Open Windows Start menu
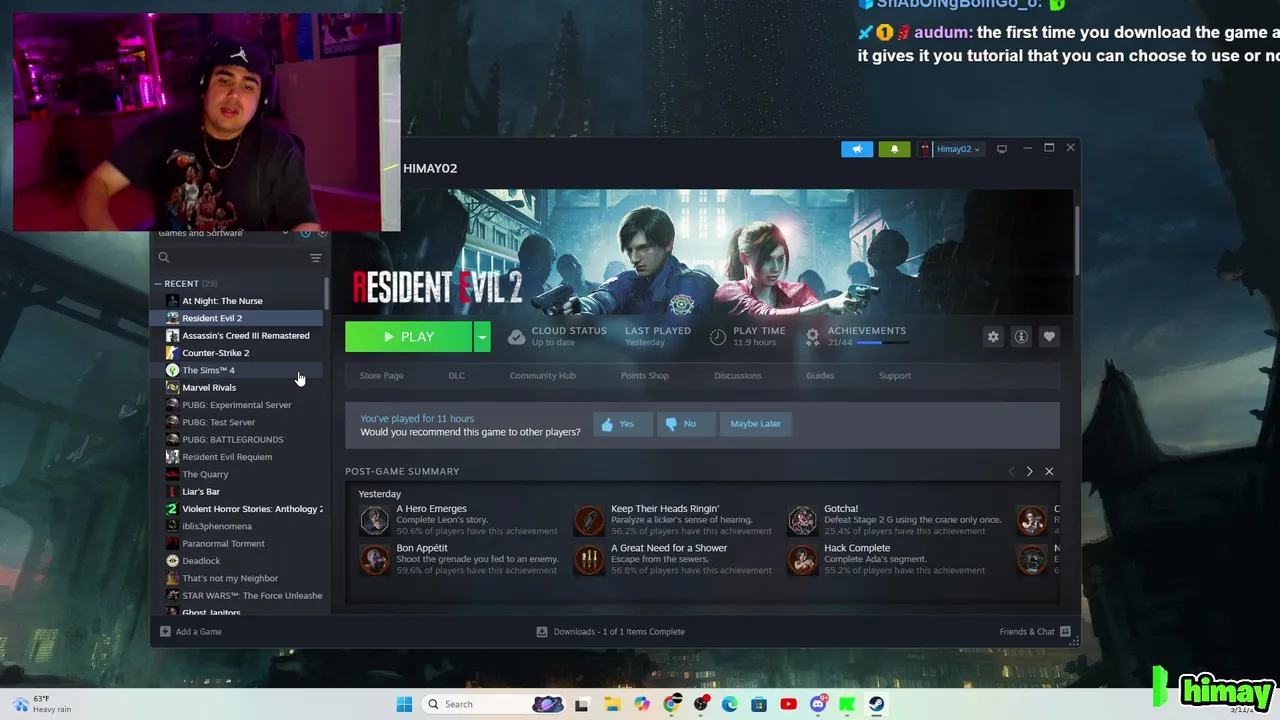1280x720 pixels. click(404, 704)
